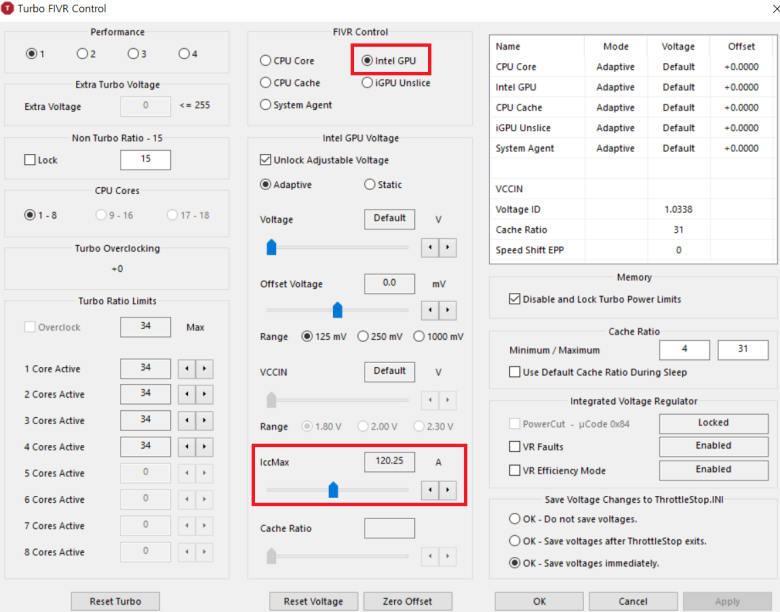Click right arrow for GPU Voltage
This screenshot has width=780, height=612.
[447, 247]
